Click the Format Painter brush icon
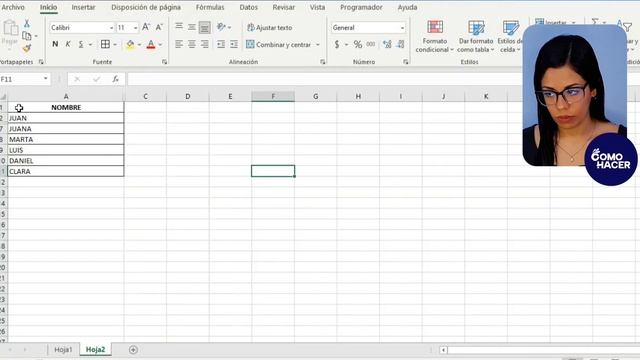The width and height of the screenshot is (640, 360). (27, 49)
